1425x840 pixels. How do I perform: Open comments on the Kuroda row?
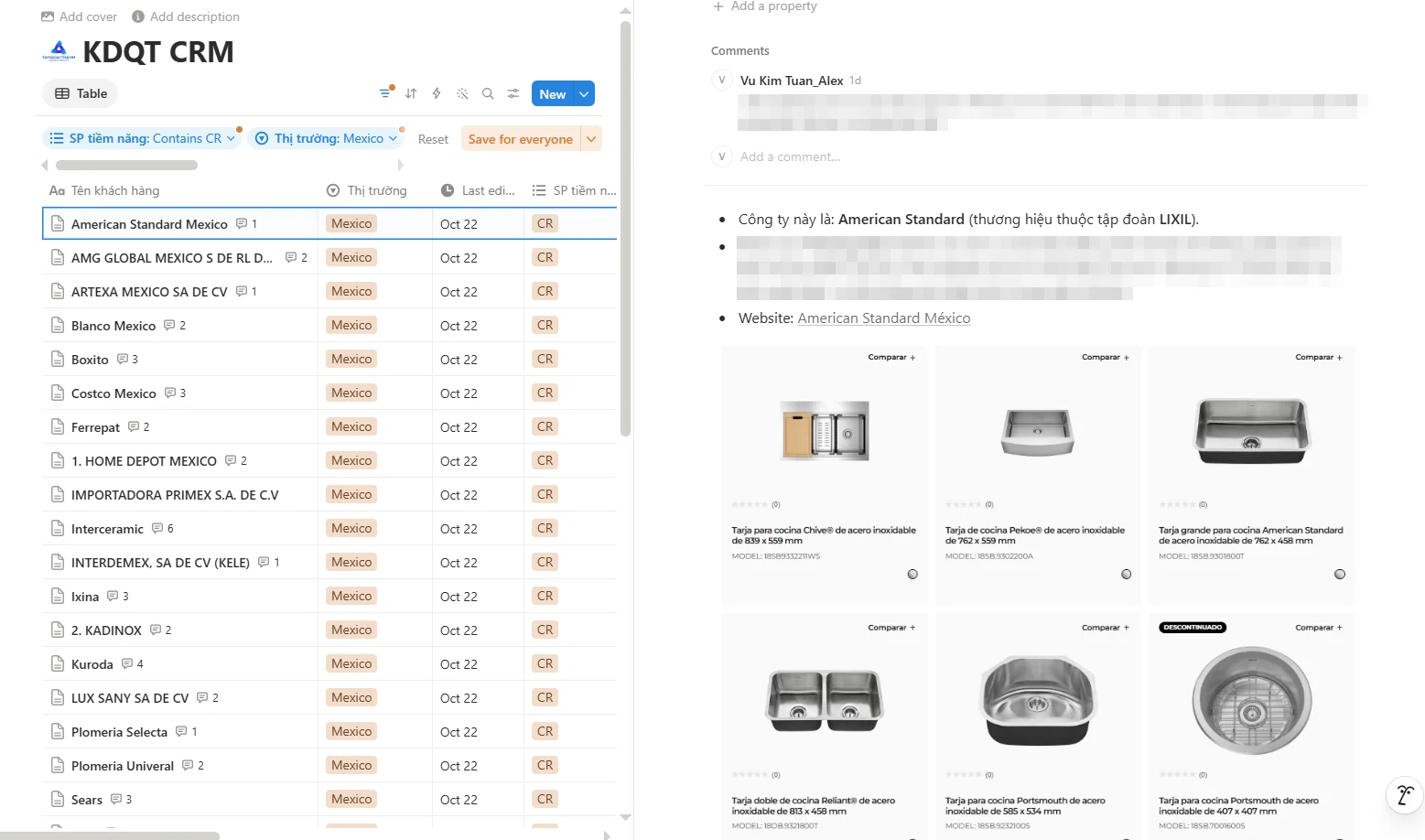click(x=133, y=663)
